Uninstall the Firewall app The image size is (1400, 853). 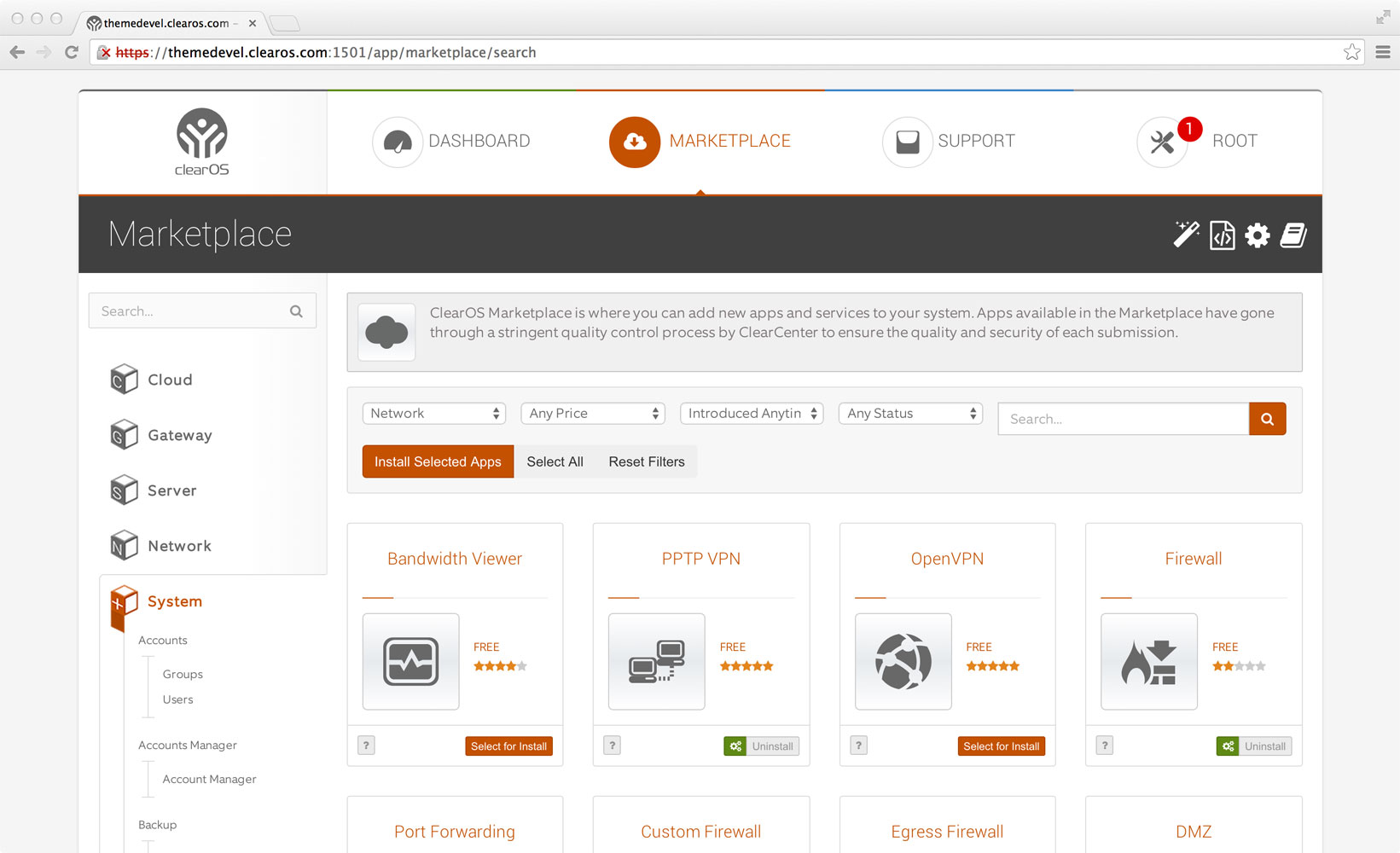1253,746
